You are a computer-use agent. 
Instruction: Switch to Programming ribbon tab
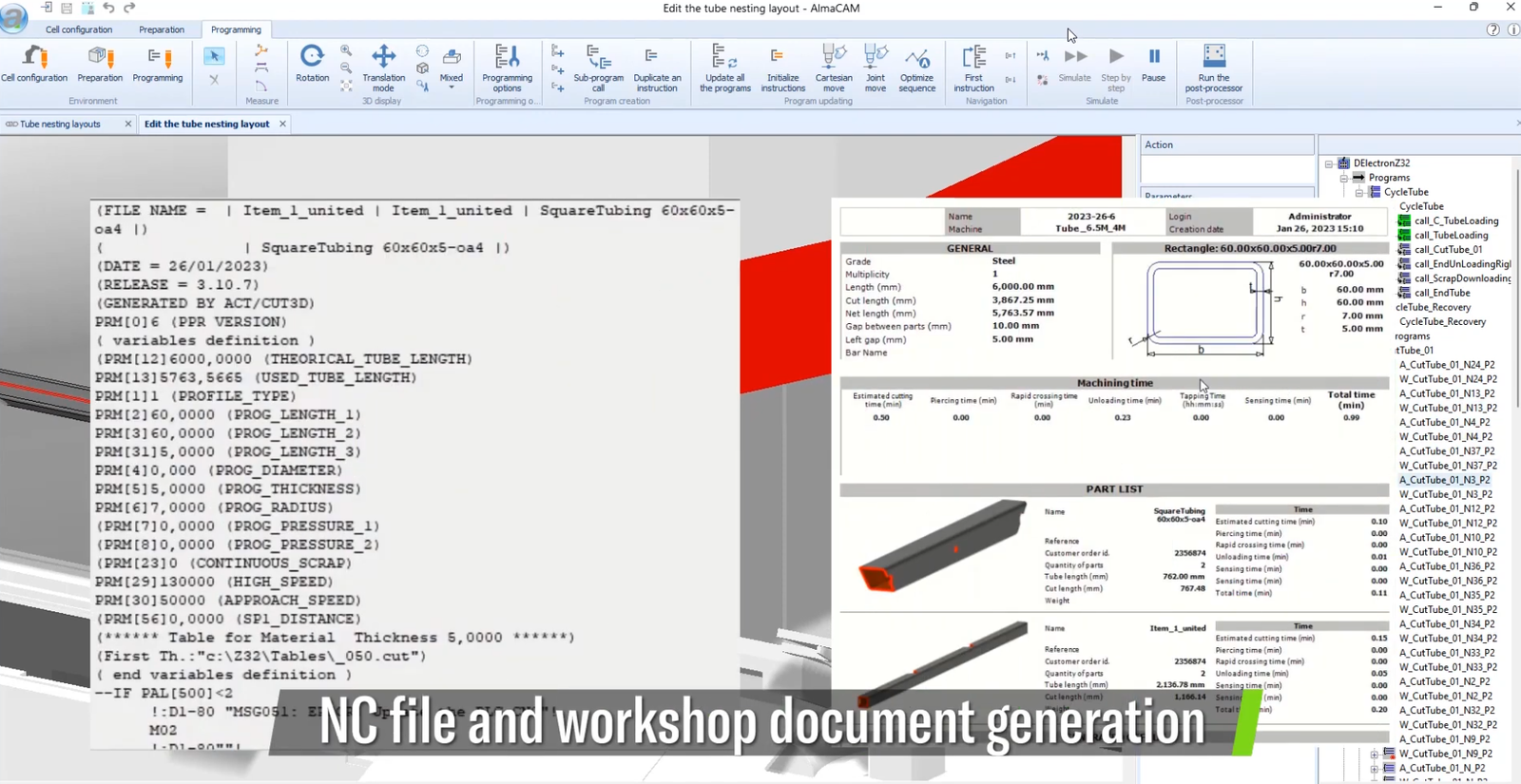(236, 29)
